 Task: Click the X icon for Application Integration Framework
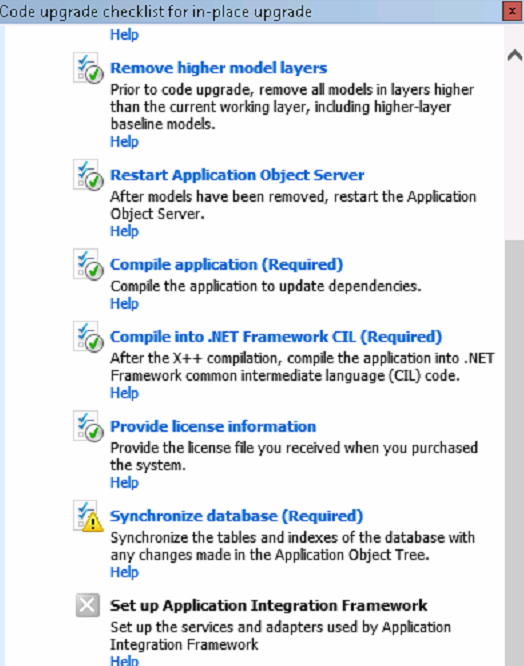pos(88,605)
